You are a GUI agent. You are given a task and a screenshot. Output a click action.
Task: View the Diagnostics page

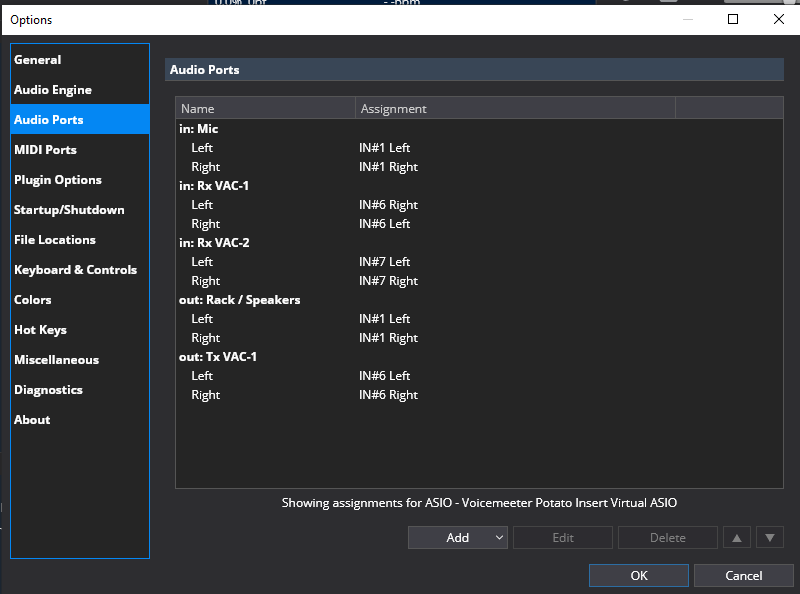80,390
